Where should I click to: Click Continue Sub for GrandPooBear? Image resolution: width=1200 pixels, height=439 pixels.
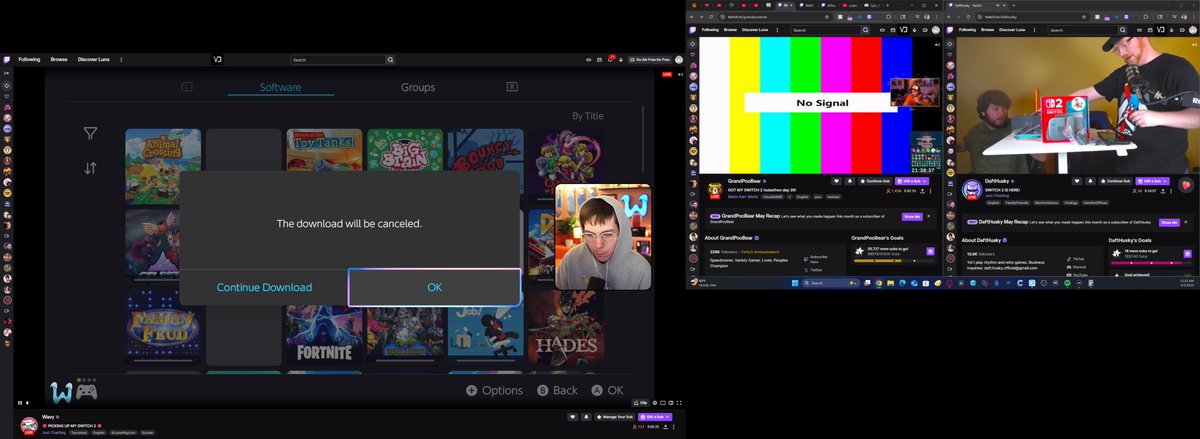(875, 181)
